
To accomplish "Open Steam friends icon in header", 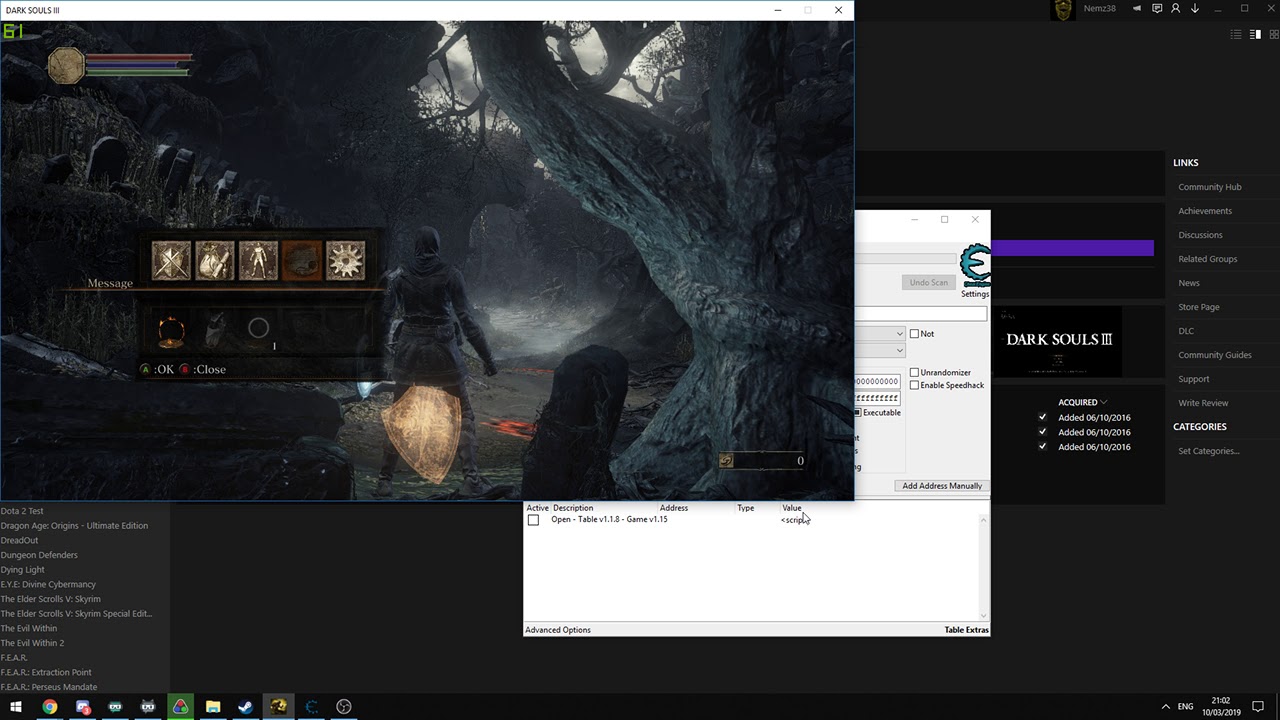I will click(1176, 8).
